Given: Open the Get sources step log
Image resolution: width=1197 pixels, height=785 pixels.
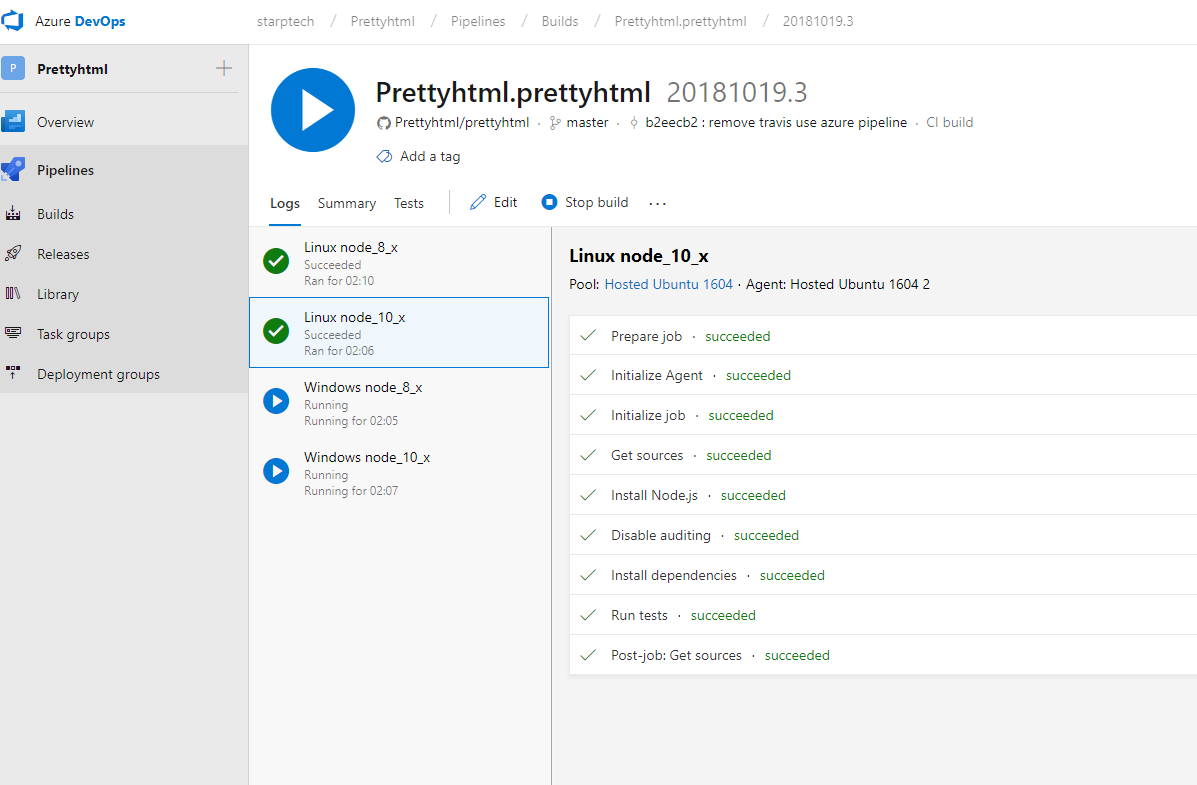Looking at the screenshot, I should click(883, 455).
